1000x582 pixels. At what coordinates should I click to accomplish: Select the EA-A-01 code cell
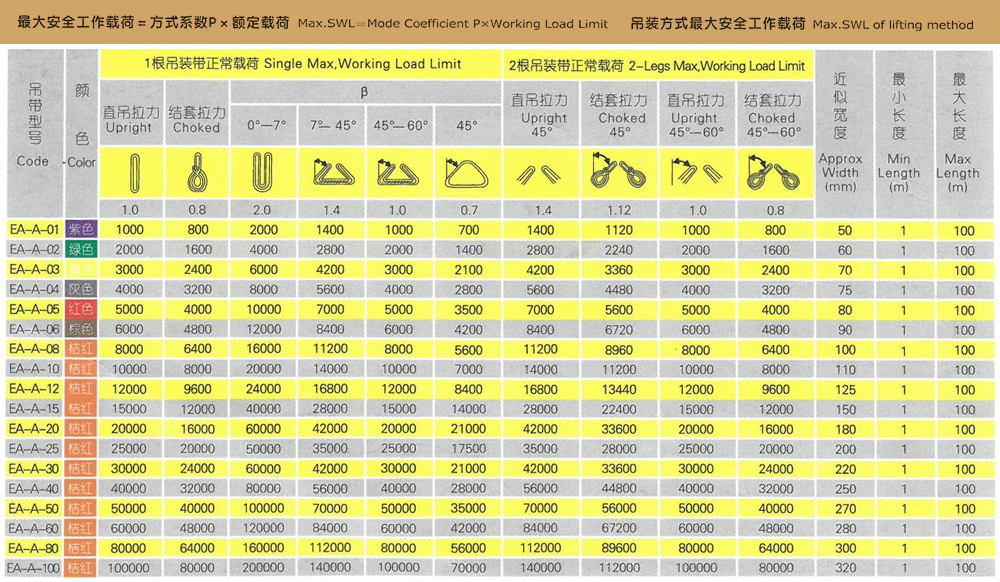click(x=35, y=230)
